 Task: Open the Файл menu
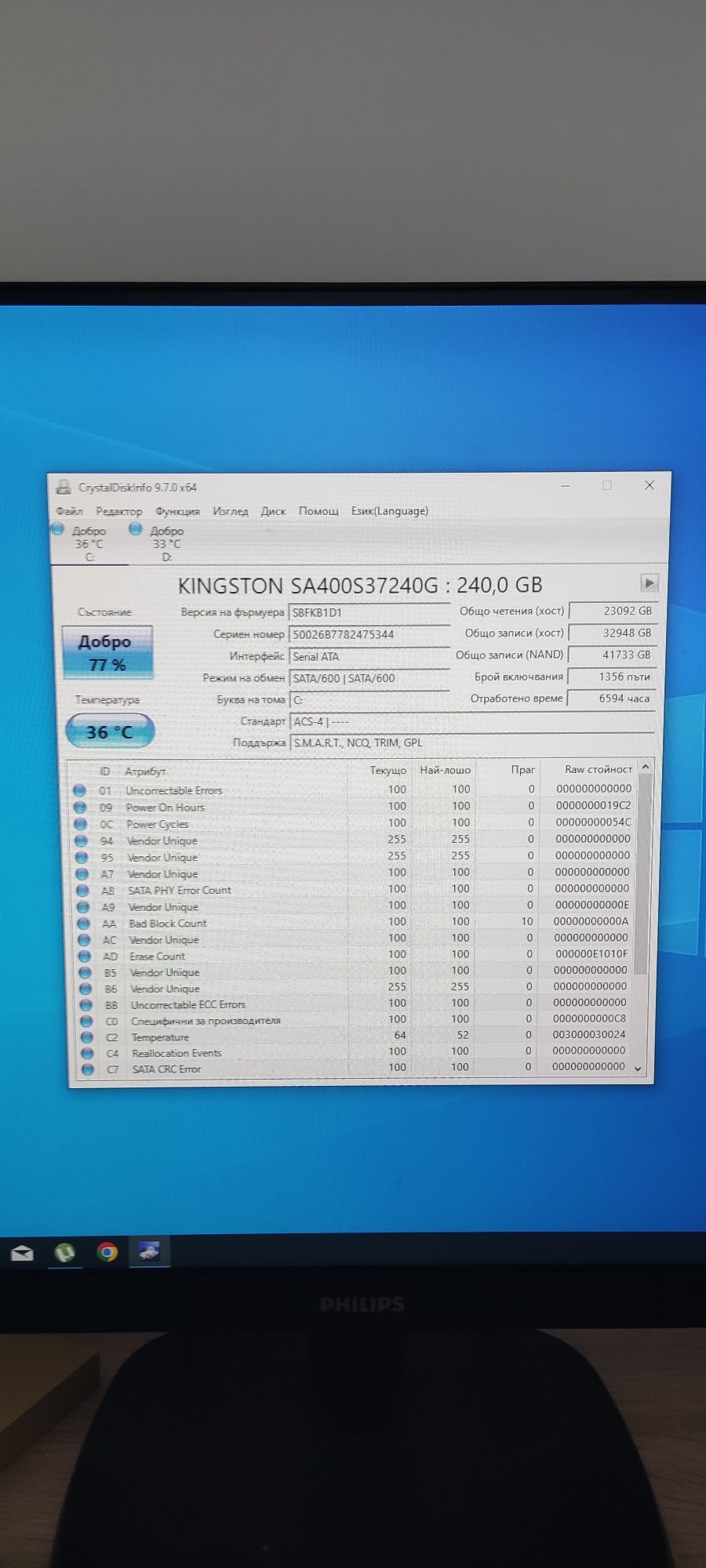(x=69, y=511)
